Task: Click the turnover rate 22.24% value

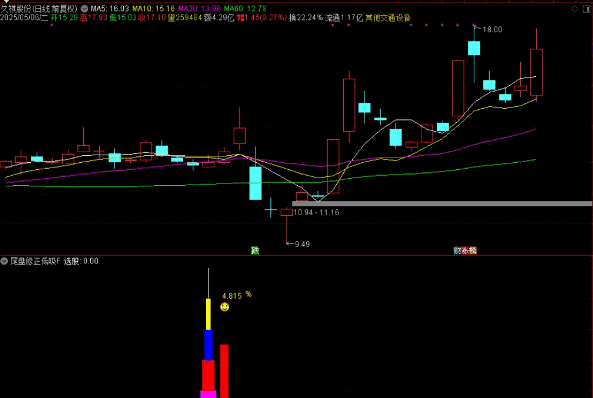Action: [306, 18]
